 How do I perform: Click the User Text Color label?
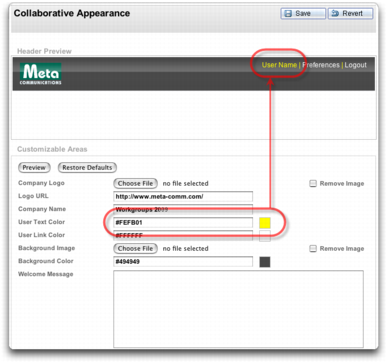point(42,222)
